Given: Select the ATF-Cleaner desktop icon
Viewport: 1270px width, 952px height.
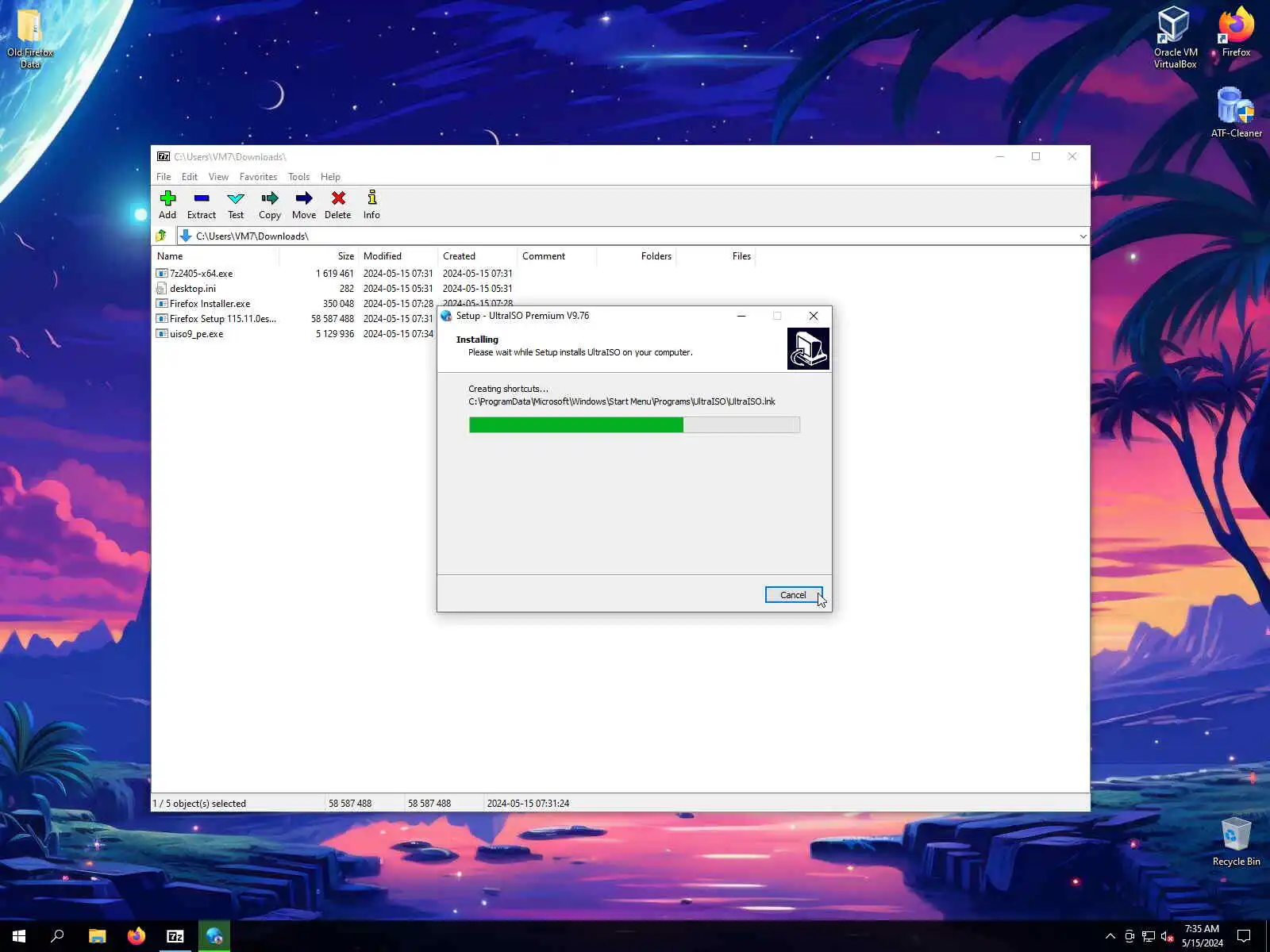Looking at the screenshot, I should [x=1236, y=112].
